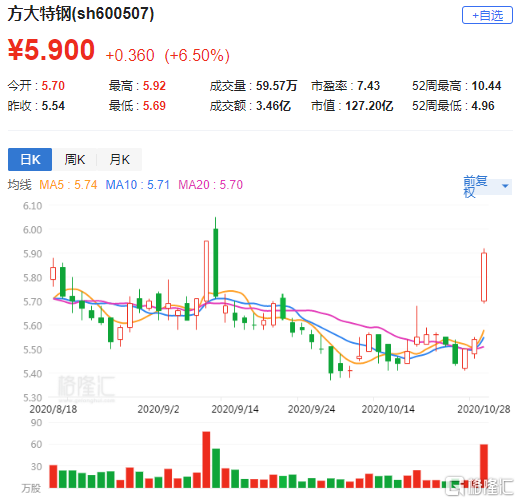
Task: Click the 最低 value 5.69
Action: pyautogui.click(x=154, y=106)
